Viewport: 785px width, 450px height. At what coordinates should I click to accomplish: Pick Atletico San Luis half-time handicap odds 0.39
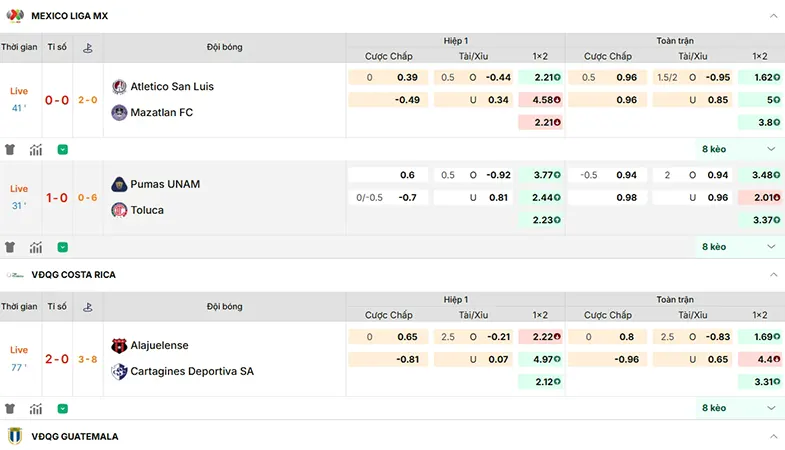407,77
